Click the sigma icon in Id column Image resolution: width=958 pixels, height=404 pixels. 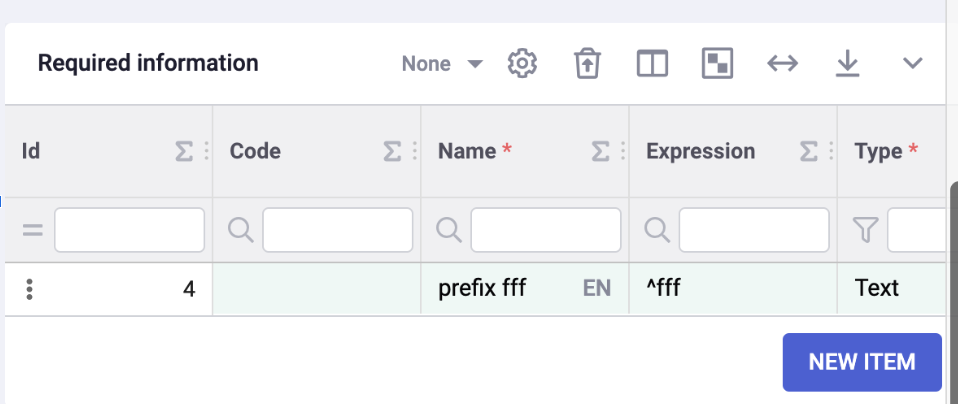coord(184,151)
